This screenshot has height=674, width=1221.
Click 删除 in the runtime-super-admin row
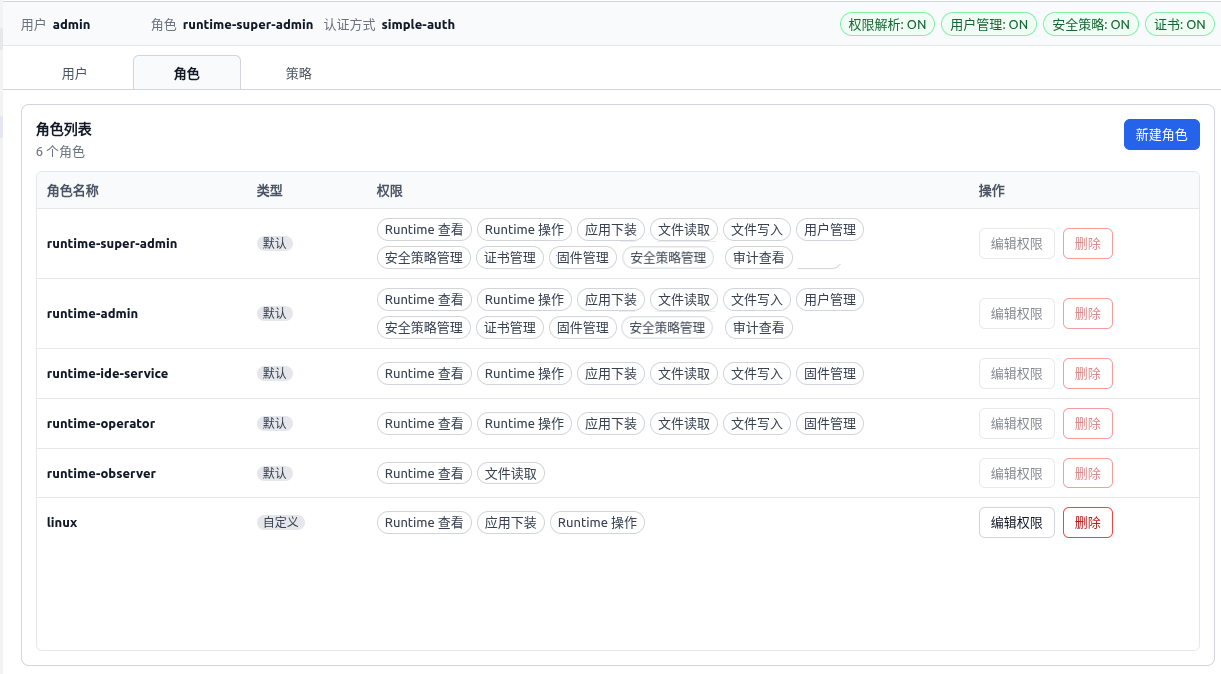[1087, 244]
